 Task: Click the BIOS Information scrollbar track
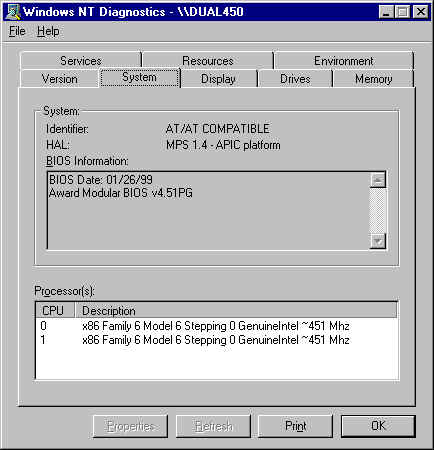click(x=378, y=210)
